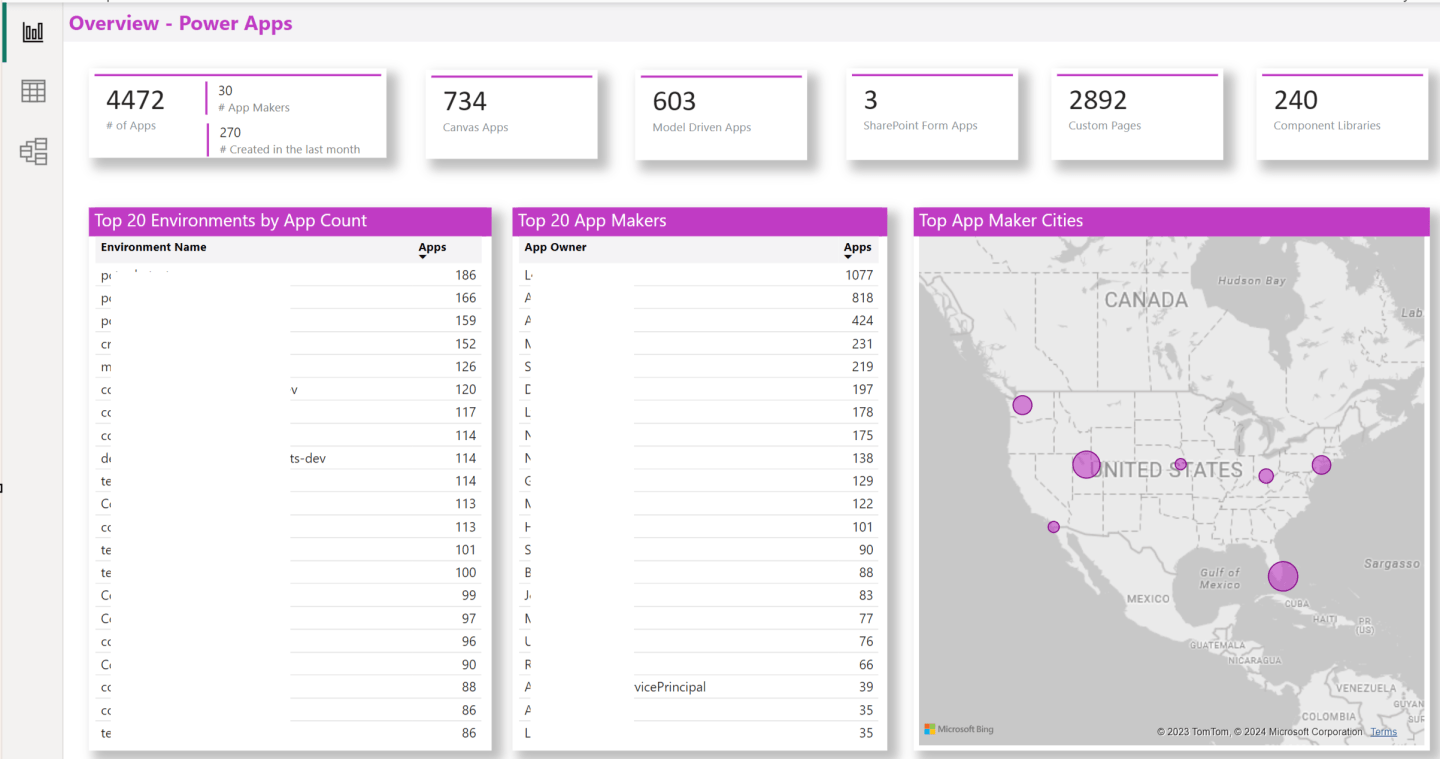Select the 2892 Custom Pages card
This screenshot has height=759, width=1440.
point(1137,115)
